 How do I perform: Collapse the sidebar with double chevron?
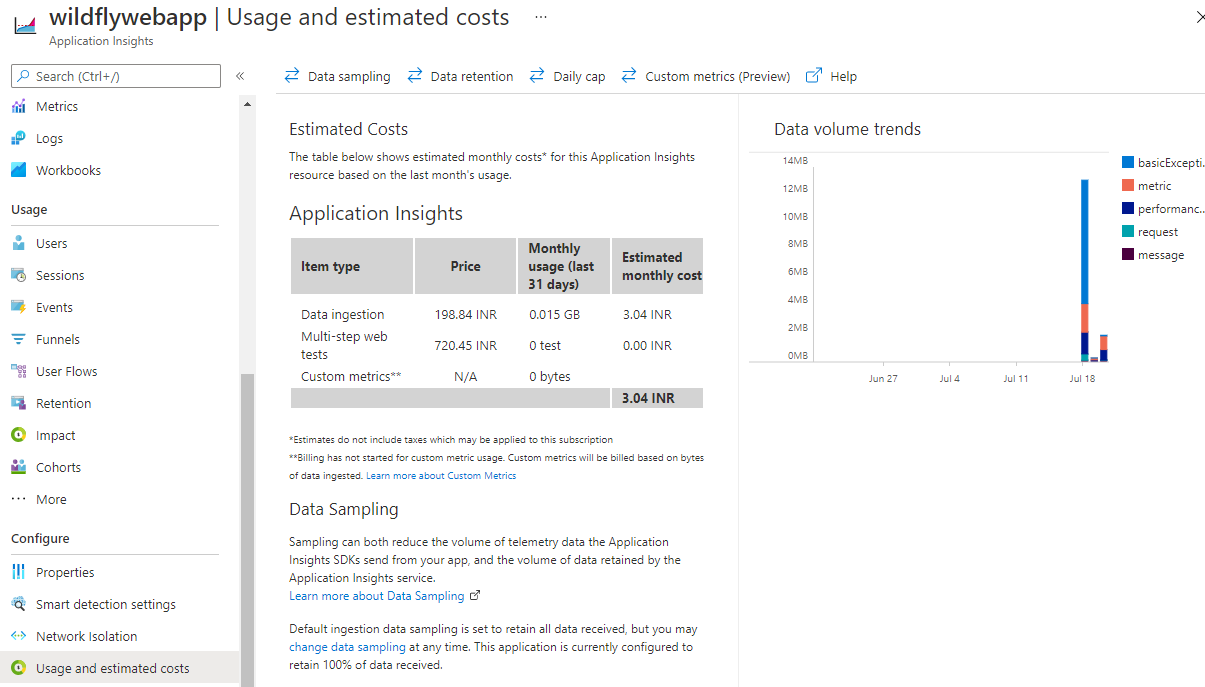click(x=240, y=76)
